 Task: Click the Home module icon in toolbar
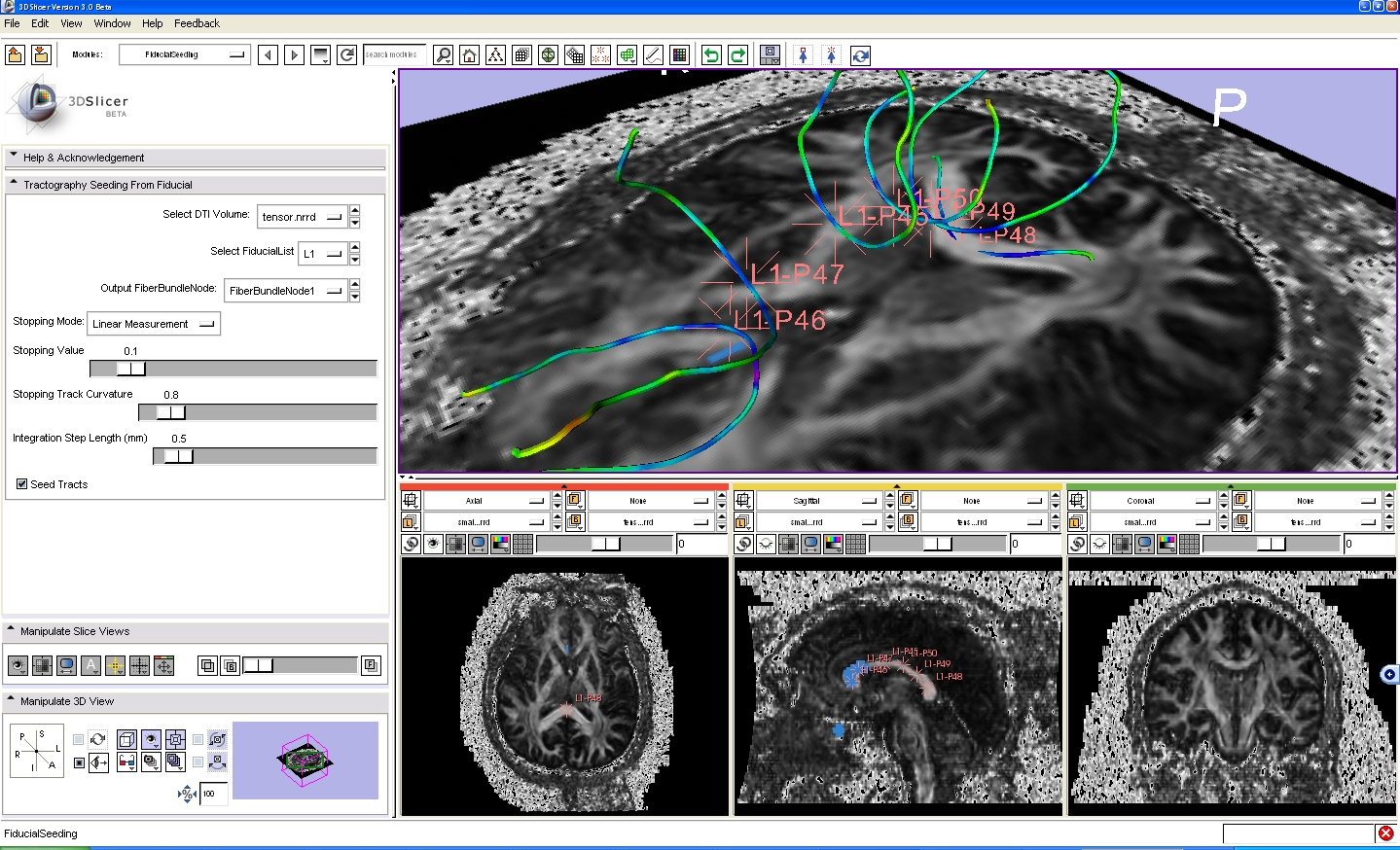point(469,55)
